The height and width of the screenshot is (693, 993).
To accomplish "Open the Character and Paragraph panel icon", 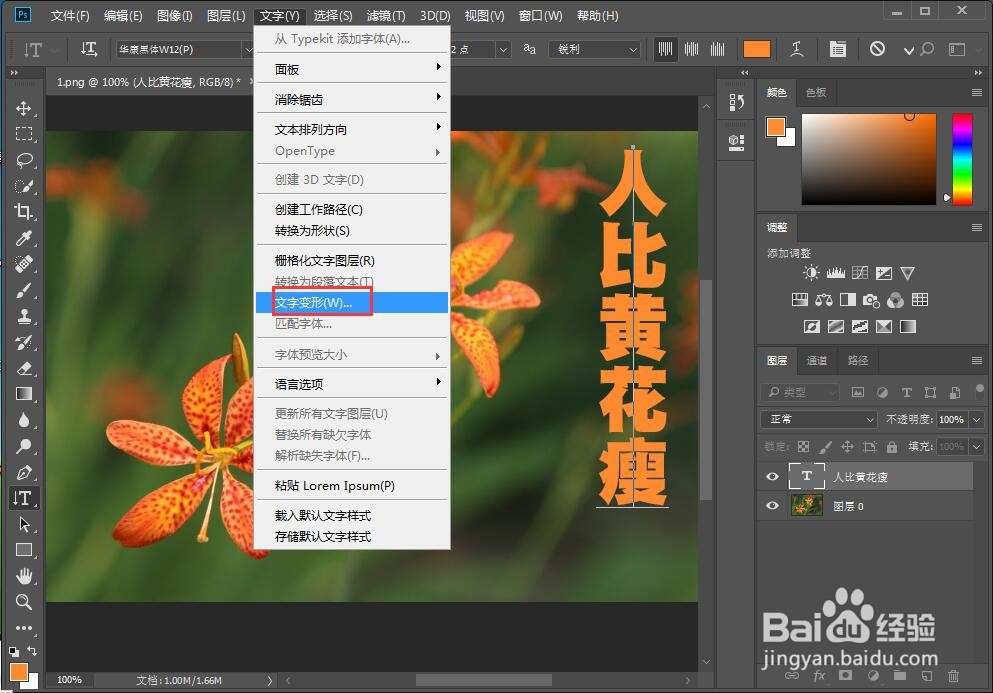I will pos(838,49).
